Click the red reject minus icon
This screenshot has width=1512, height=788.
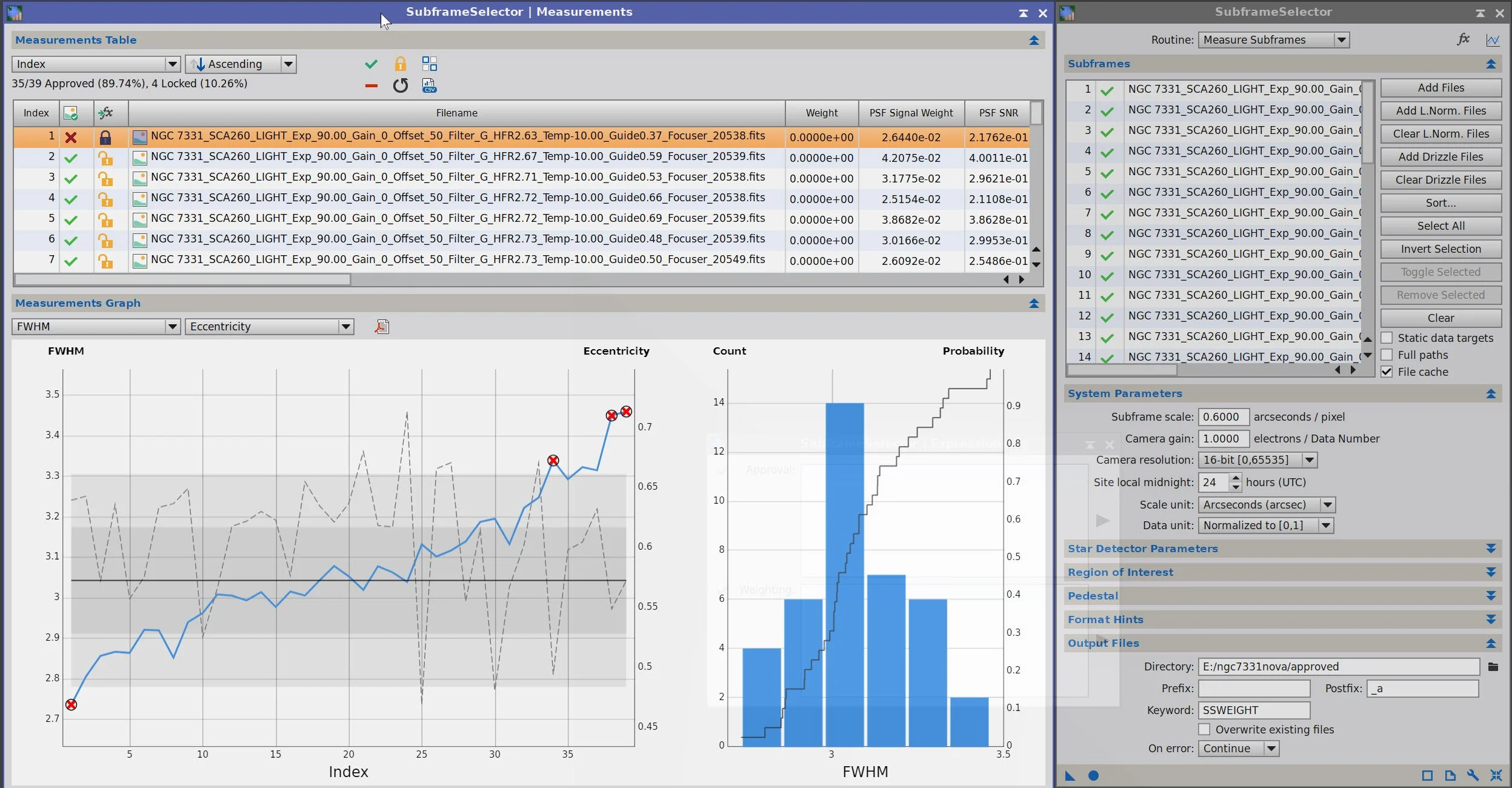click(371, 85)
